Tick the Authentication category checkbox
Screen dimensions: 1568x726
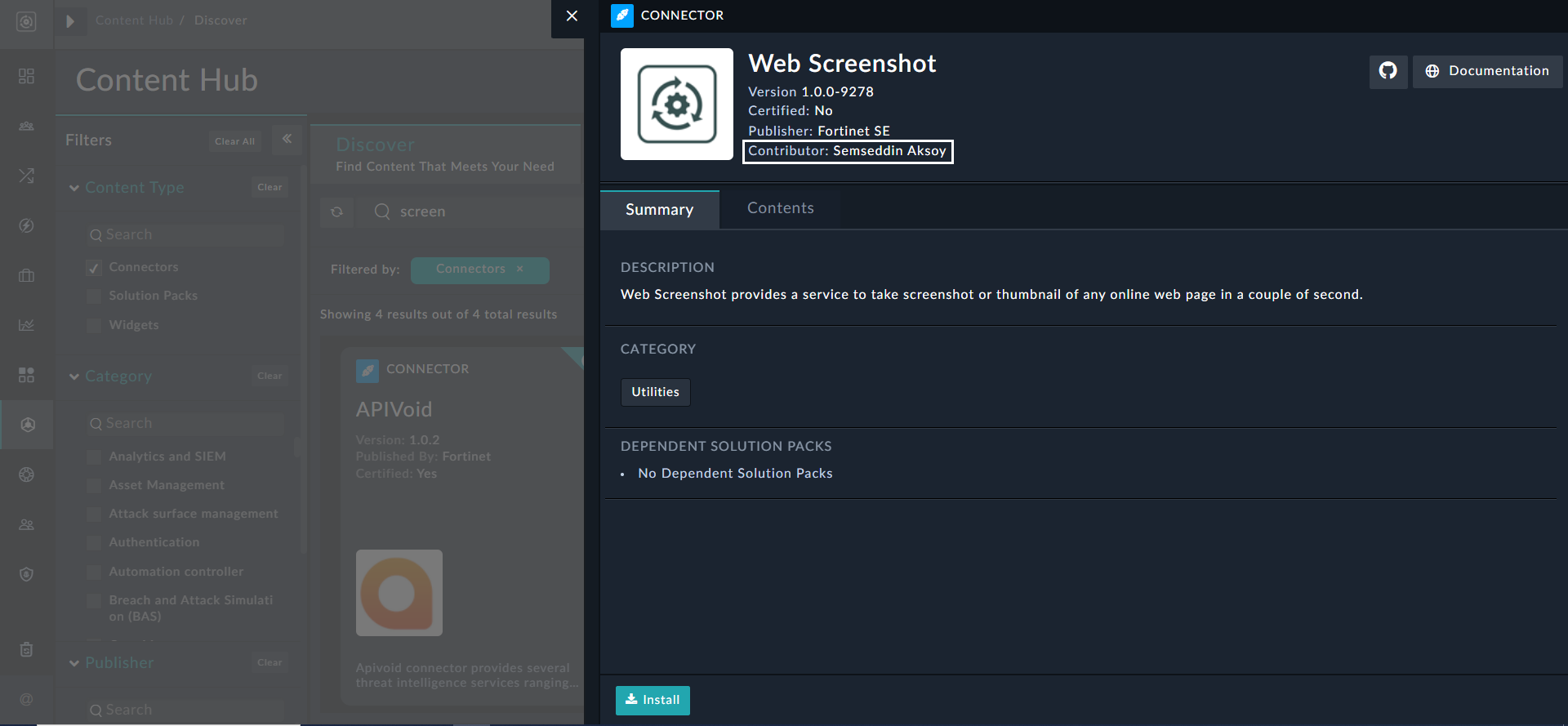tap(94, 542)
